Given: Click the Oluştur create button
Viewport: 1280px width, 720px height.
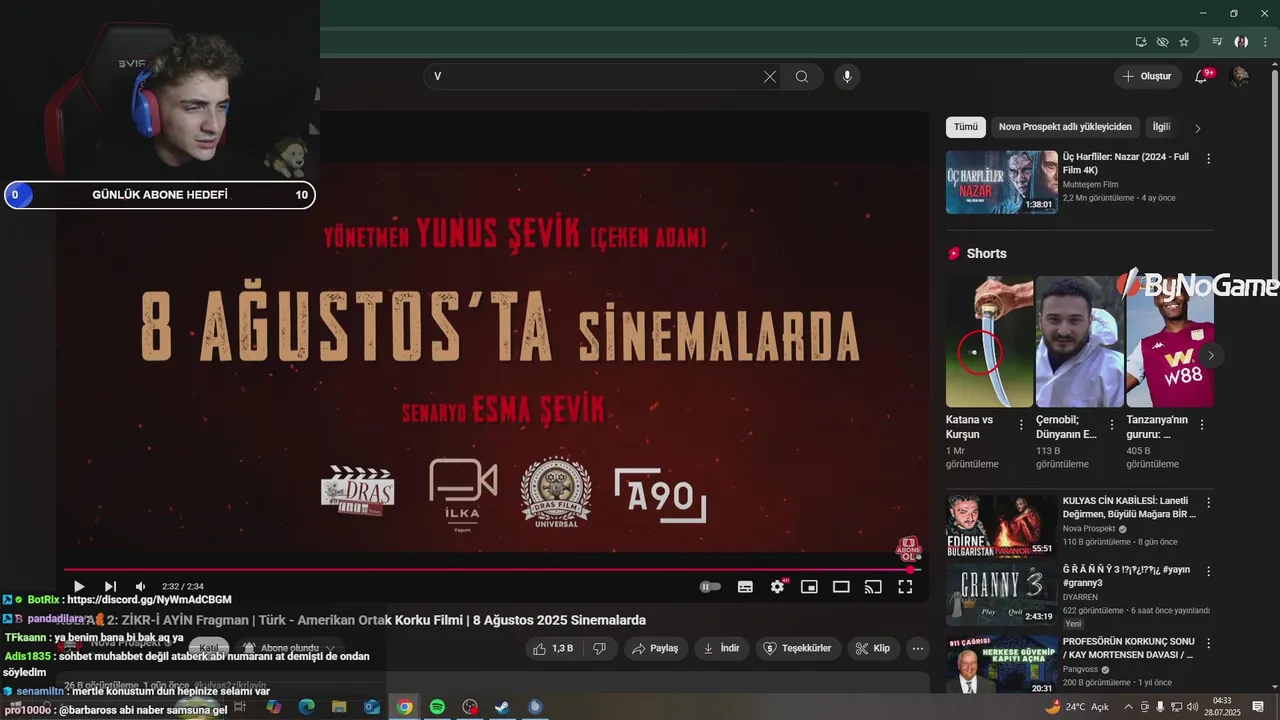Looking at the screenshot, I should click(x=1147, y=77).
